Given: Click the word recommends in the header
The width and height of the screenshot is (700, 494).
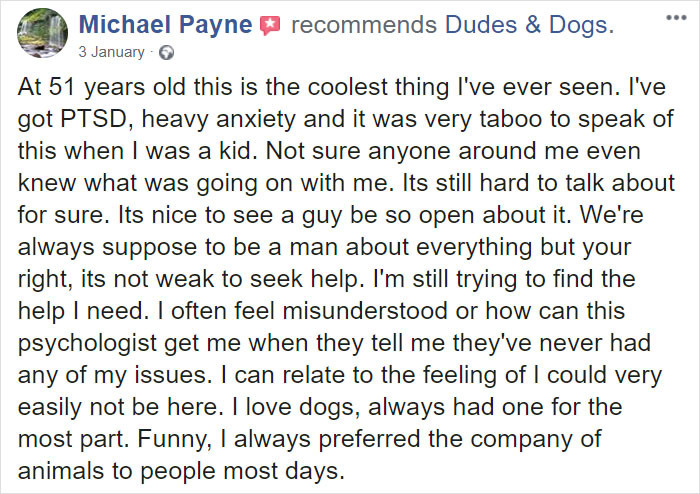Looking at the screenshot, I should point(364,25).
